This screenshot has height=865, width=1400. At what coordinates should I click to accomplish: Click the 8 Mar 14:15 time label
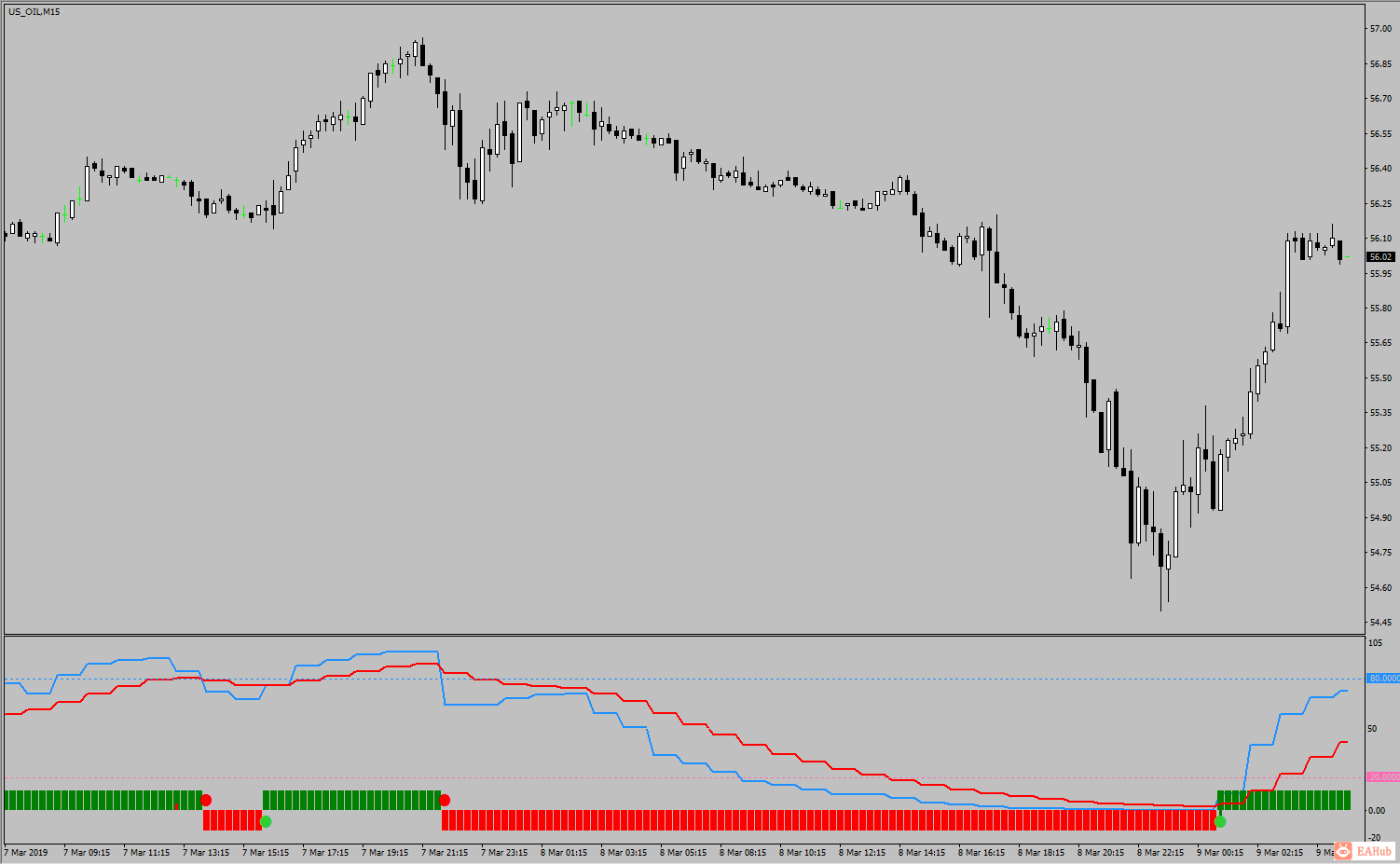[x=922, y=853]
